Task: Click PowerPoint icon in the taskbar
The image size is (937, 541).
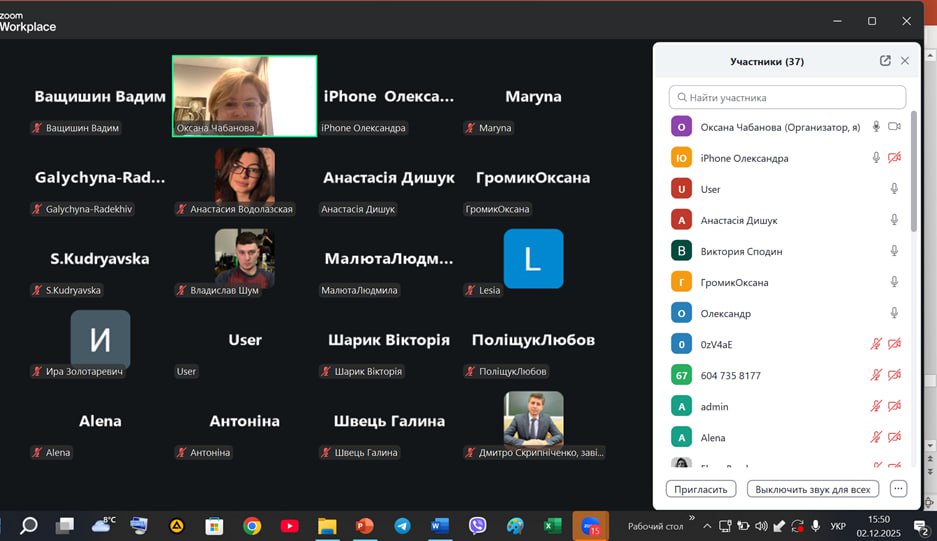Action: (x=364, y=526)
